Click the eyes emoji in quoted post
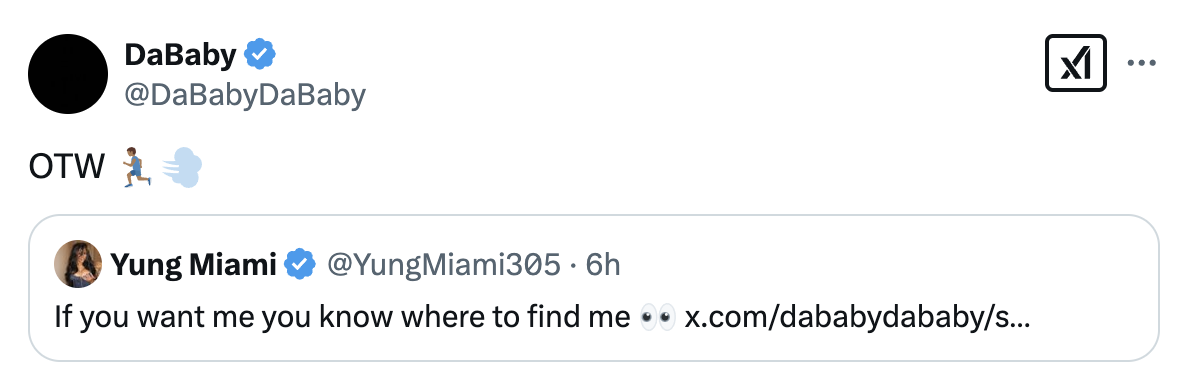This screenshot has width=1178, height=376. pos(657,317)
